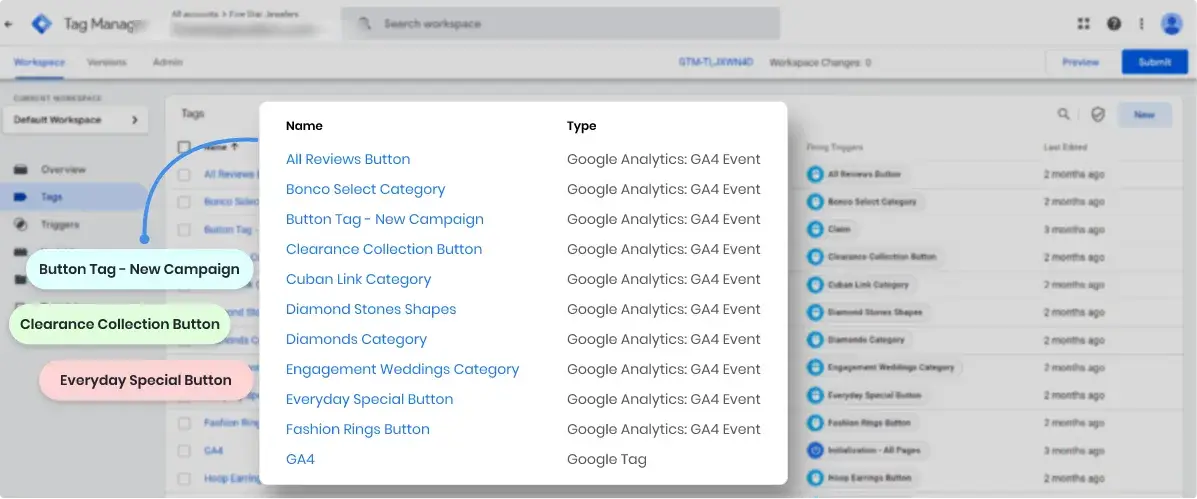Click the Firing Triggers column header

pos(834,146)
